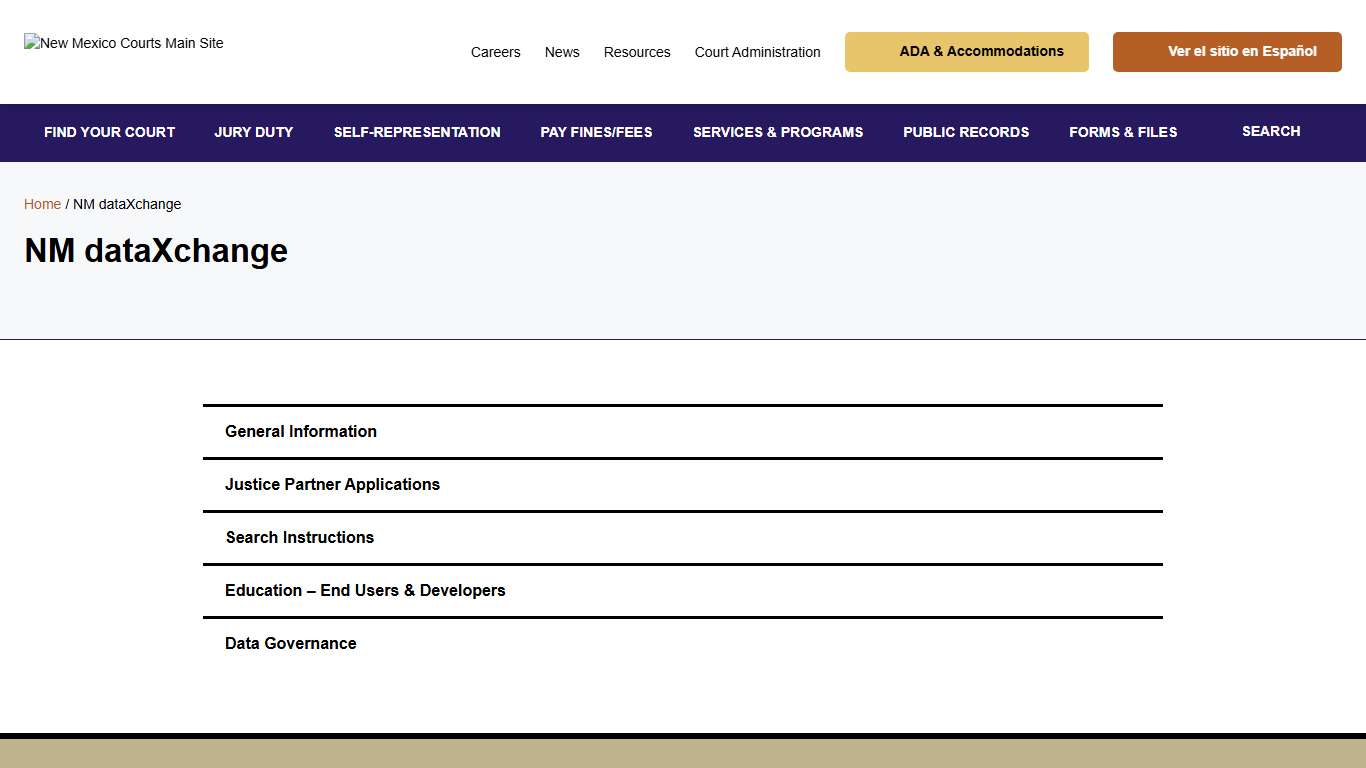
Task: Open the Careers link
Action: (x=495, y=52)
